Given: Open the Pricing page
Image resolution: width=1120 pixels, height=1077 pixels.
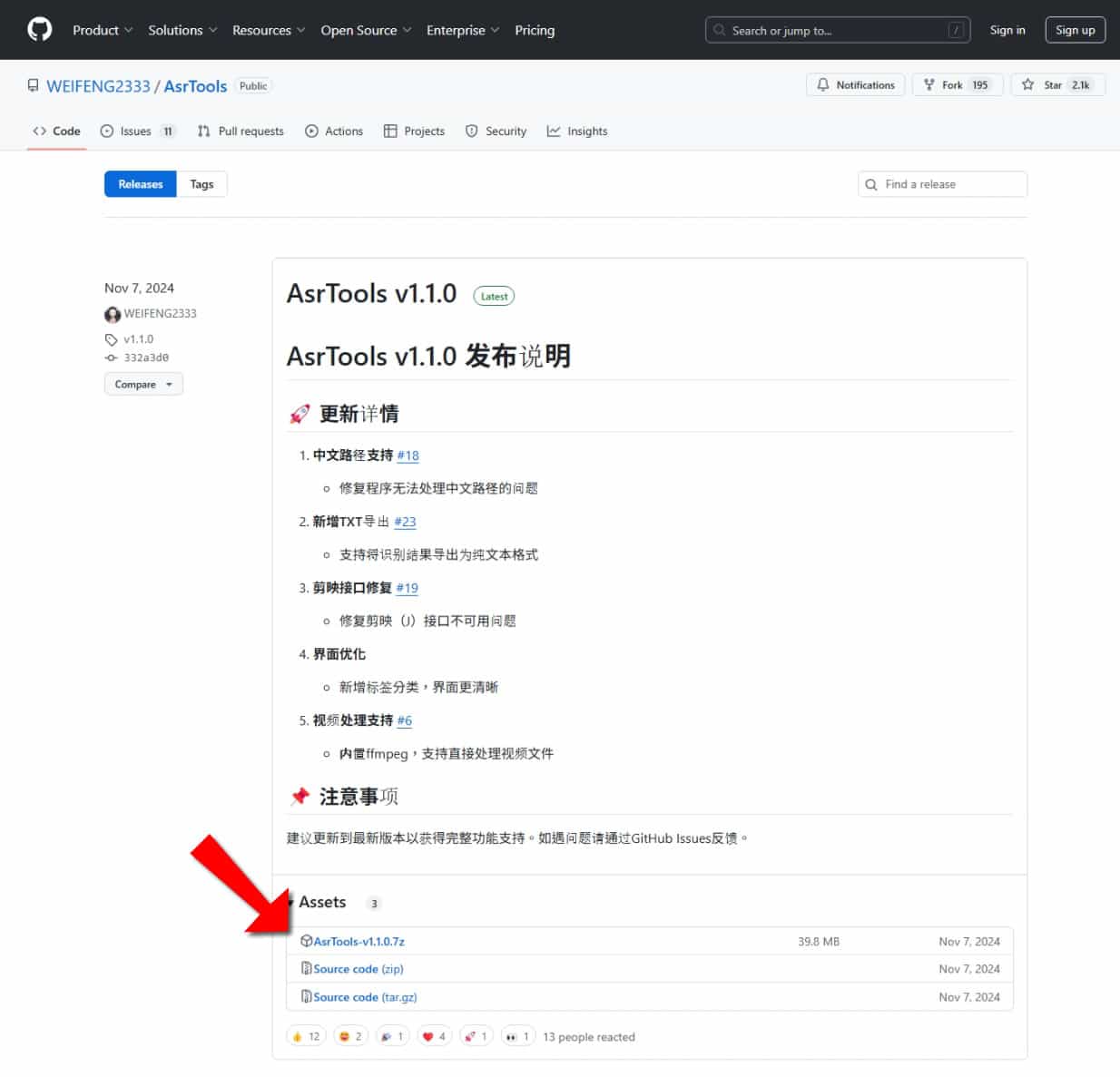Looking at the screenshot, I should tap(535, 30).
